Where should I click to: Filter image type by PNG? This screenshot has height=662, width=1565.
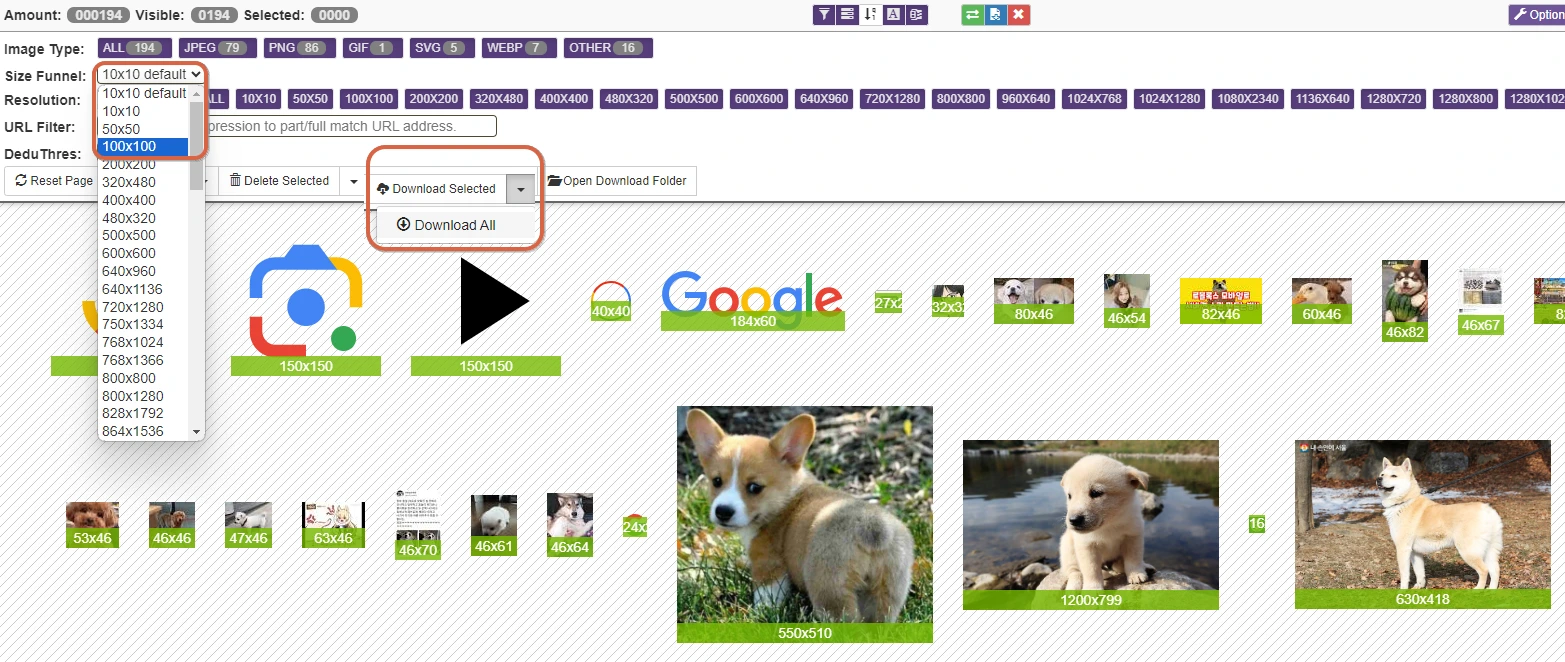pyautogui.click(x=301, y=48)
